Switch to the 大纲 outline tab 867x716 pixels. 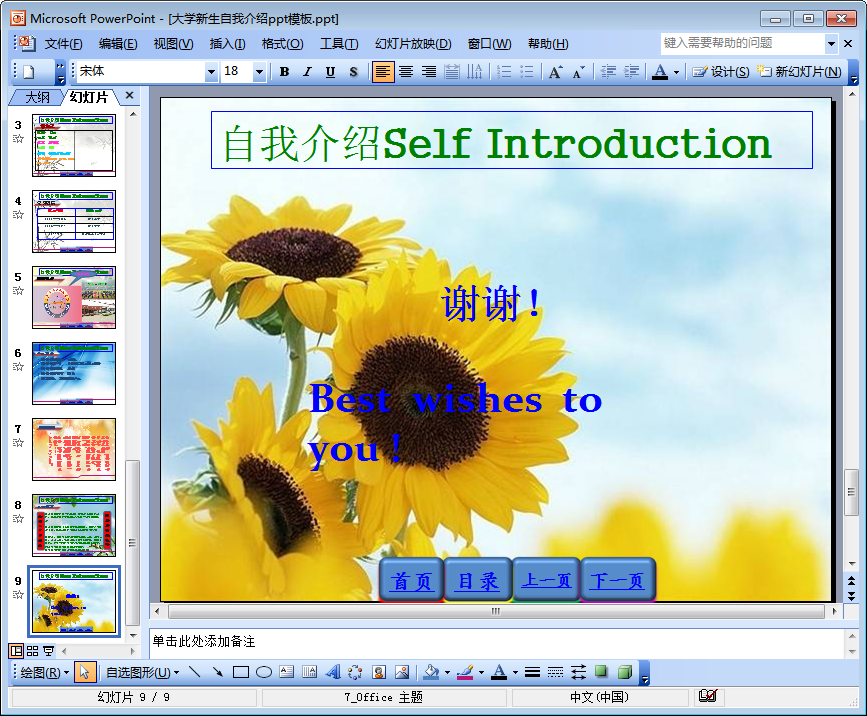[x=37, y=97]
